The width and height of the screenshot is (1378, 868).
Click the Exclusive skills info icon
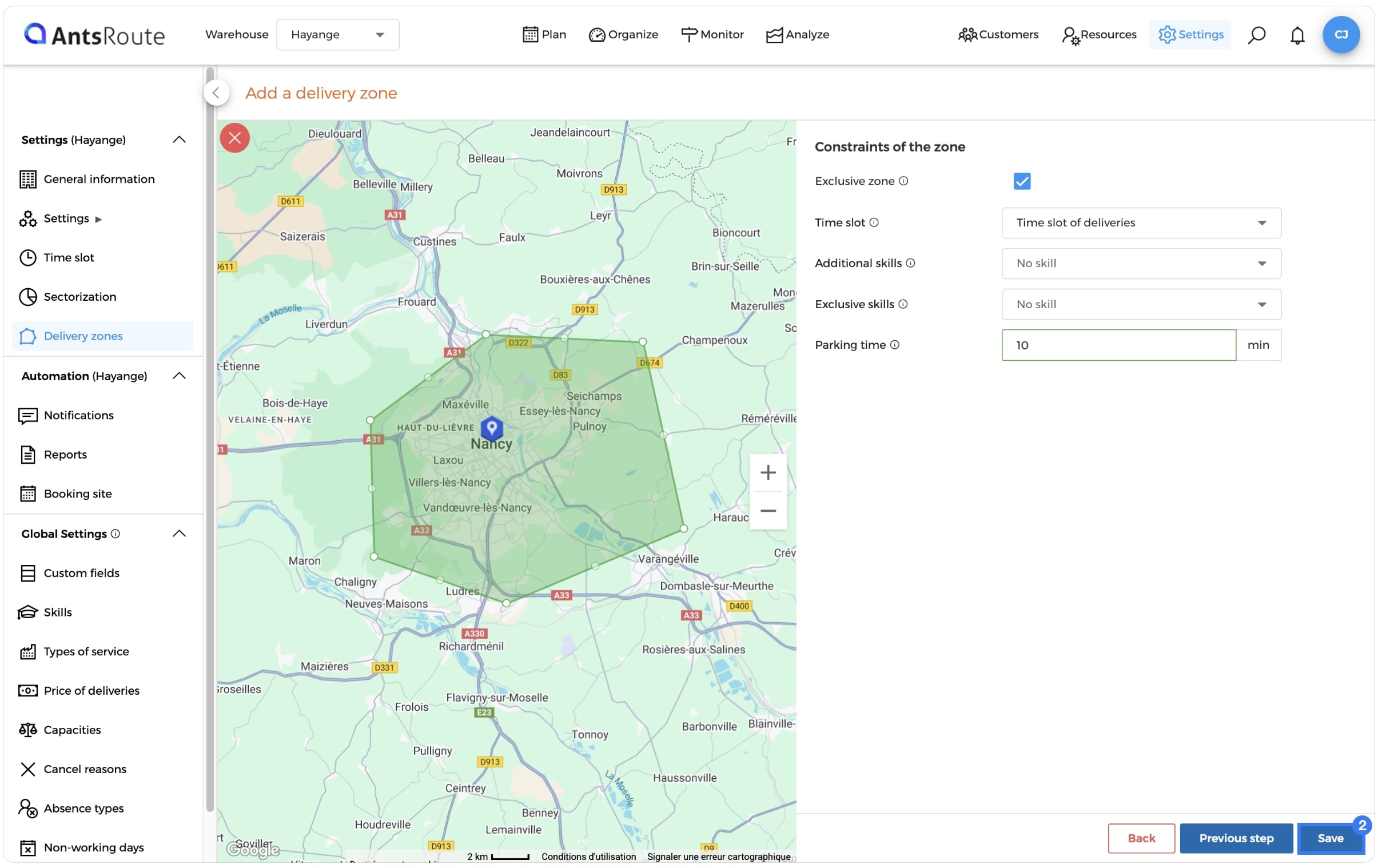pos(903,304)
